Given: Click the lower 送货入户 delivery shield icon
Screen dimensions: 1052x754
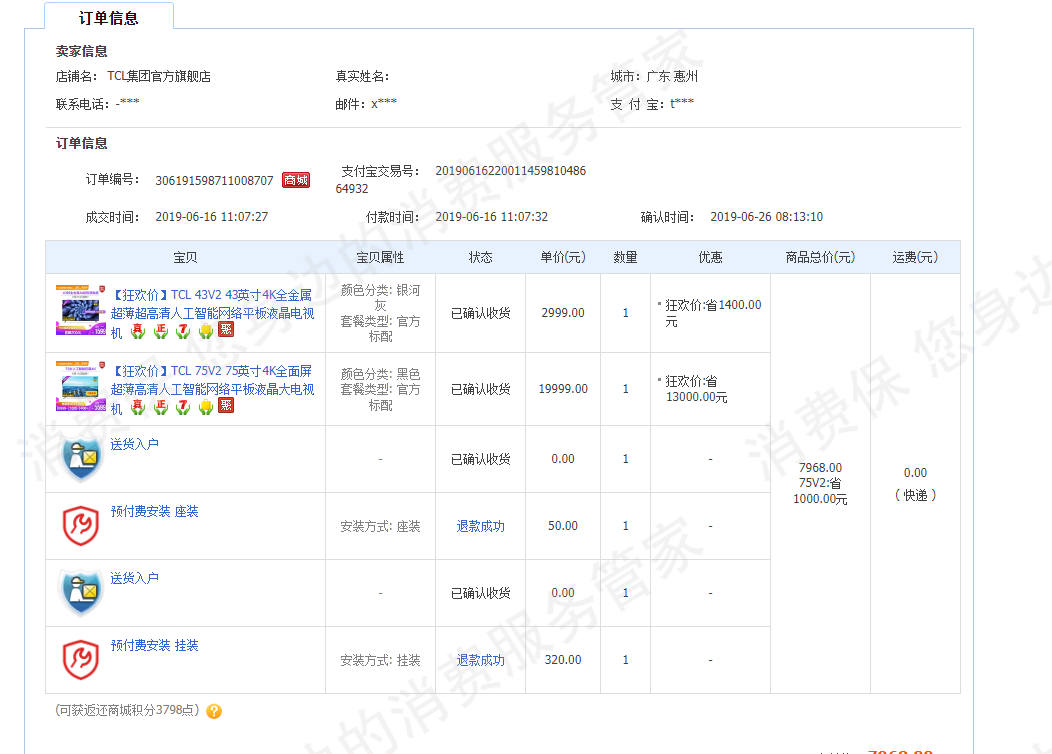Looking at the screenshot, I should pos(81,593).
